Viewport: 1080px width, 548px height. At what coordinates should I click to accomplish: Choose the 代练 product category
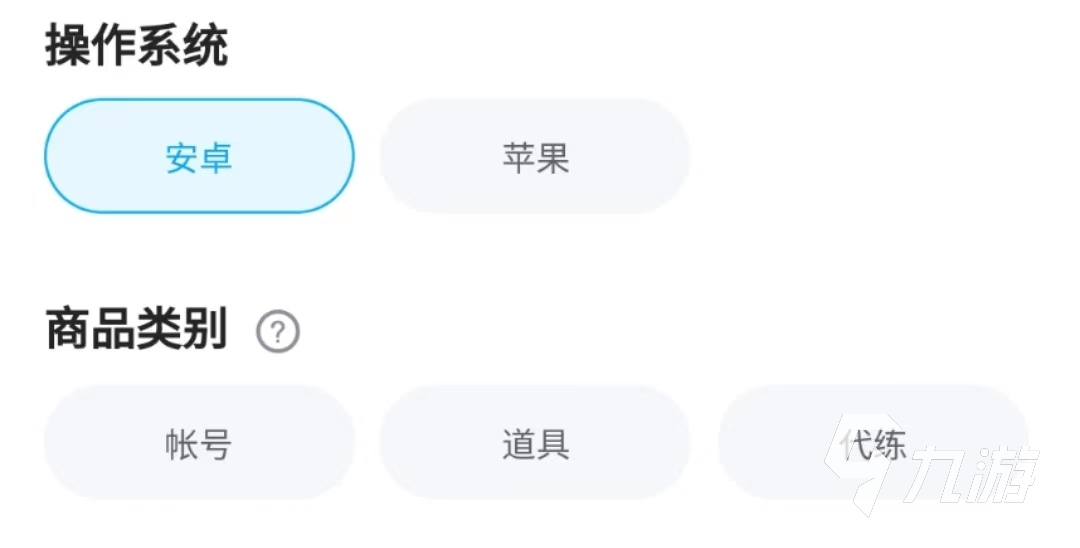872,443
